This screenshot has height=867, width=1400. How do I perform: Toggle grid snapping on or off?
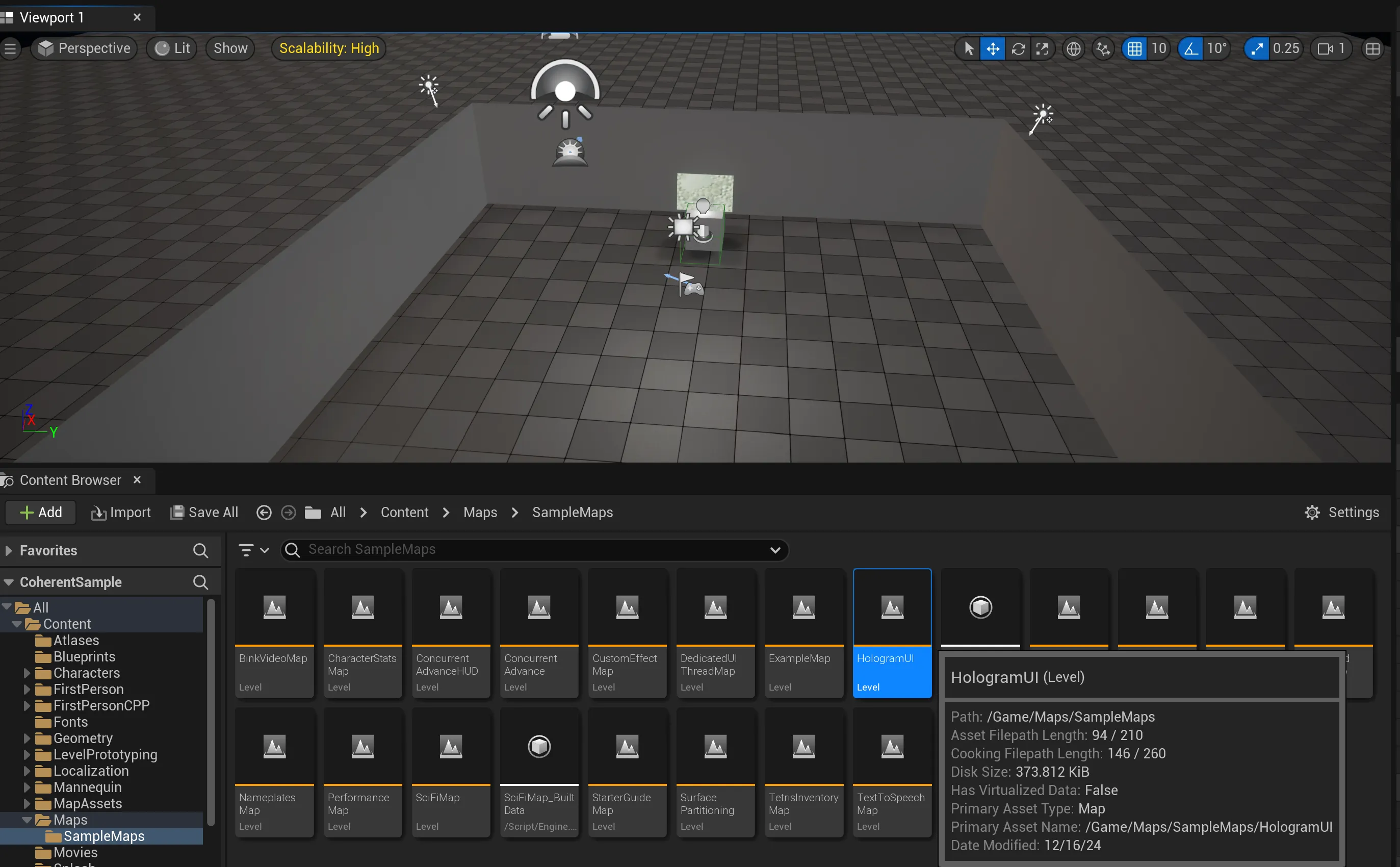point(1135,49)
